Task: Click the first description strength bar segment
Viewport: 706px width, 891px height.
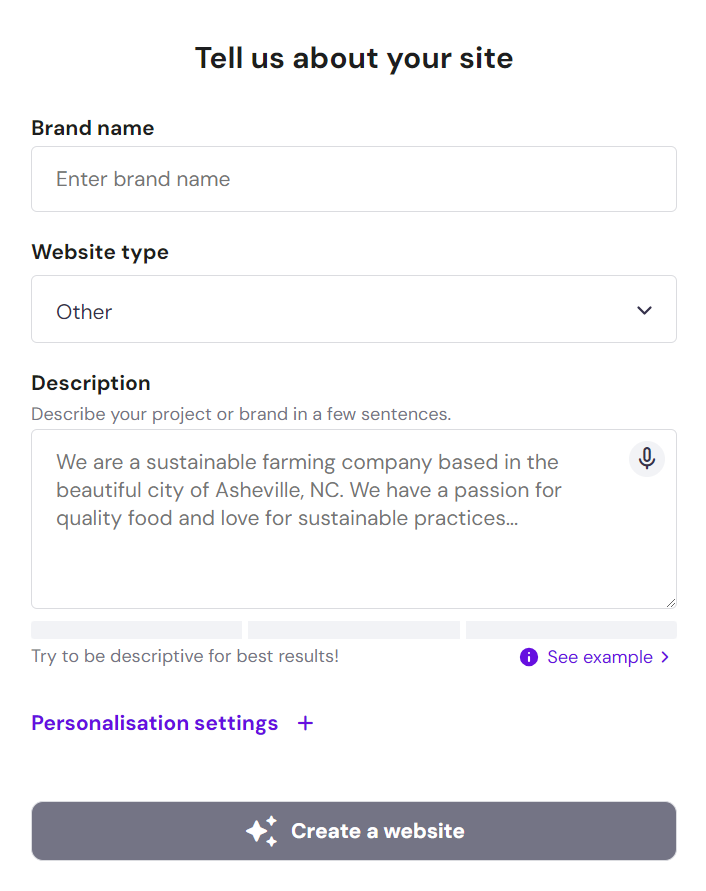Action: click(136, 630)
